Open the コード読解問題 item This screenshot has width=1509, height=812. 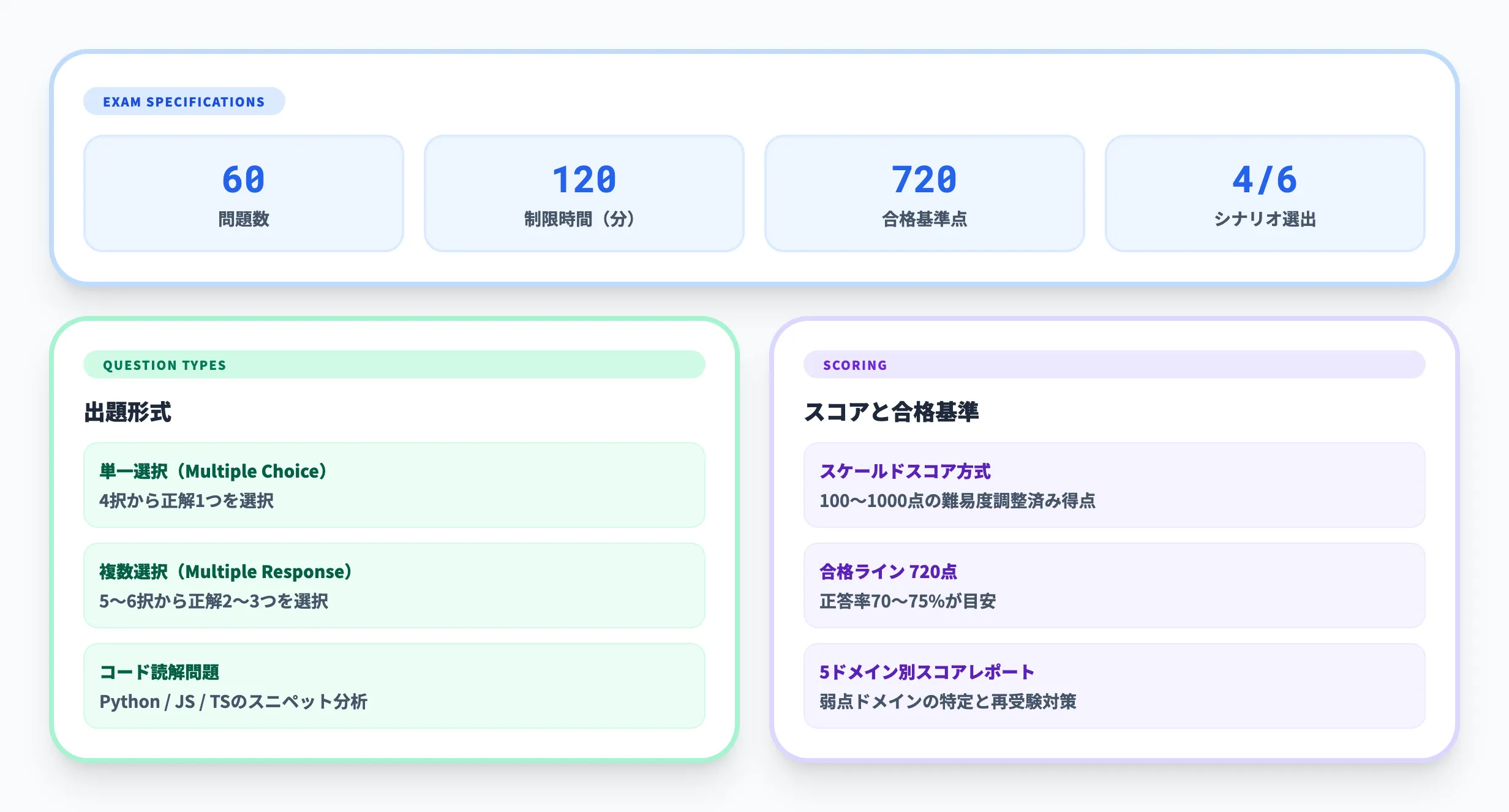[394, 686]
